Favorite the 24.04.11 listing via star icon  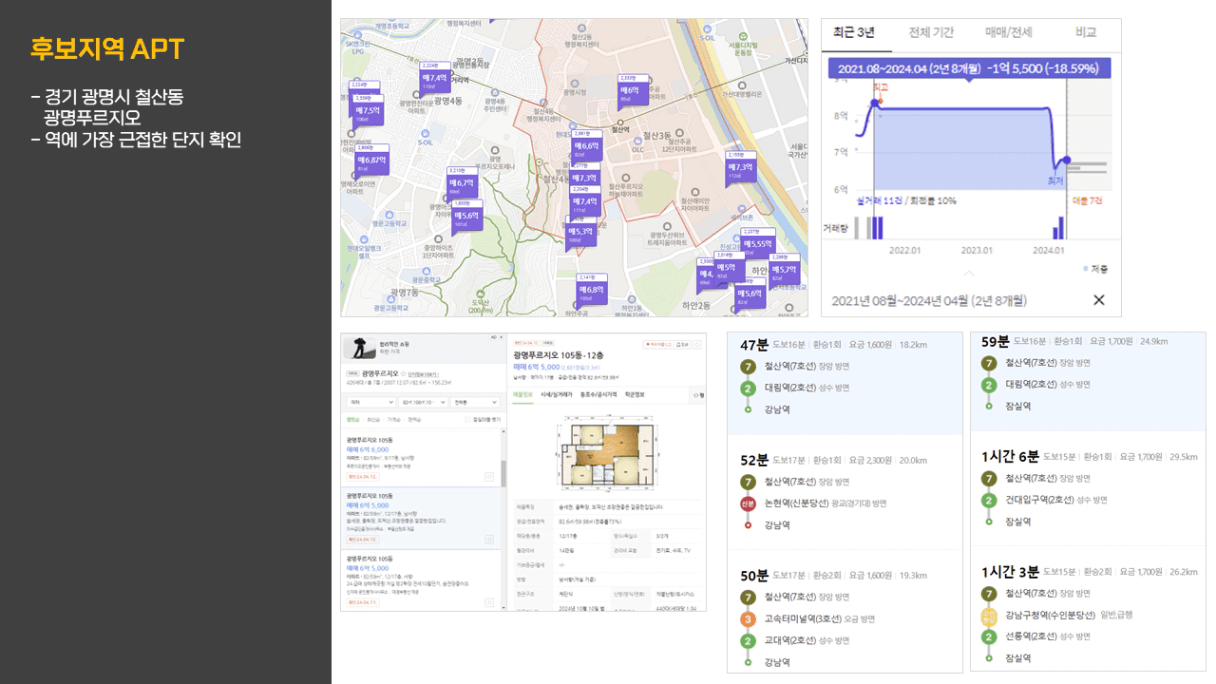pos(489,602)
